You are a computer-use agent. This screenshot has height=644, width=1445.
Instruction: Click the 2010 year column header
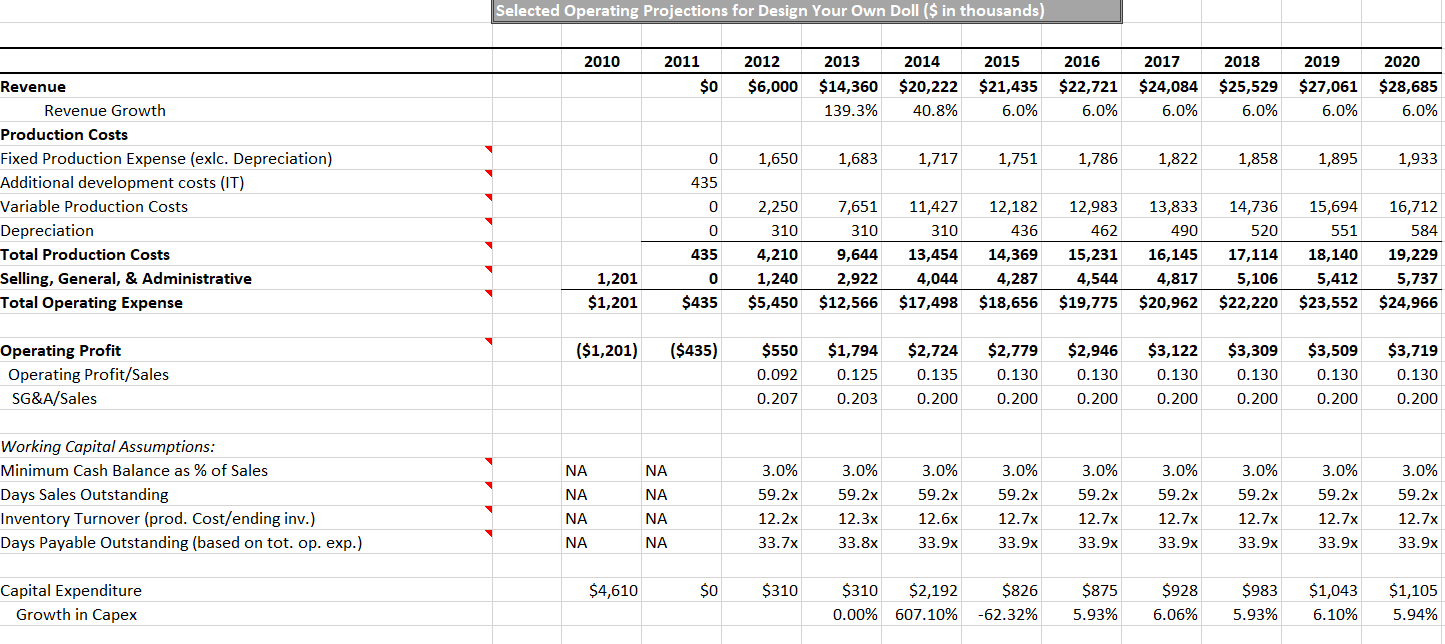(602, 61)
